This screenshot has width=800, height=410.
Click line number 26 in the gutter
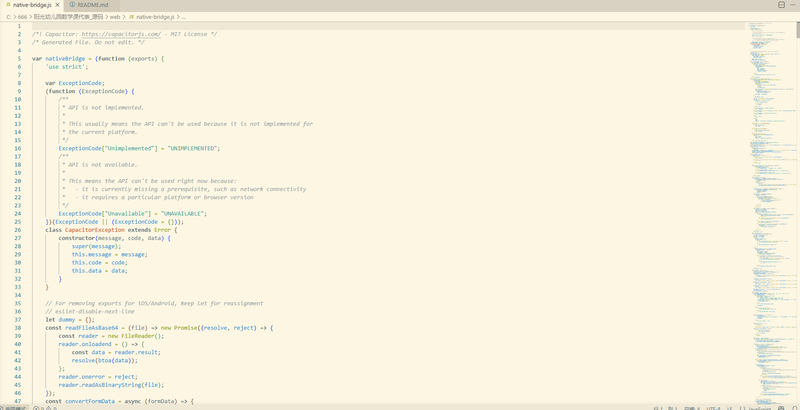click(x=18, y=230)
